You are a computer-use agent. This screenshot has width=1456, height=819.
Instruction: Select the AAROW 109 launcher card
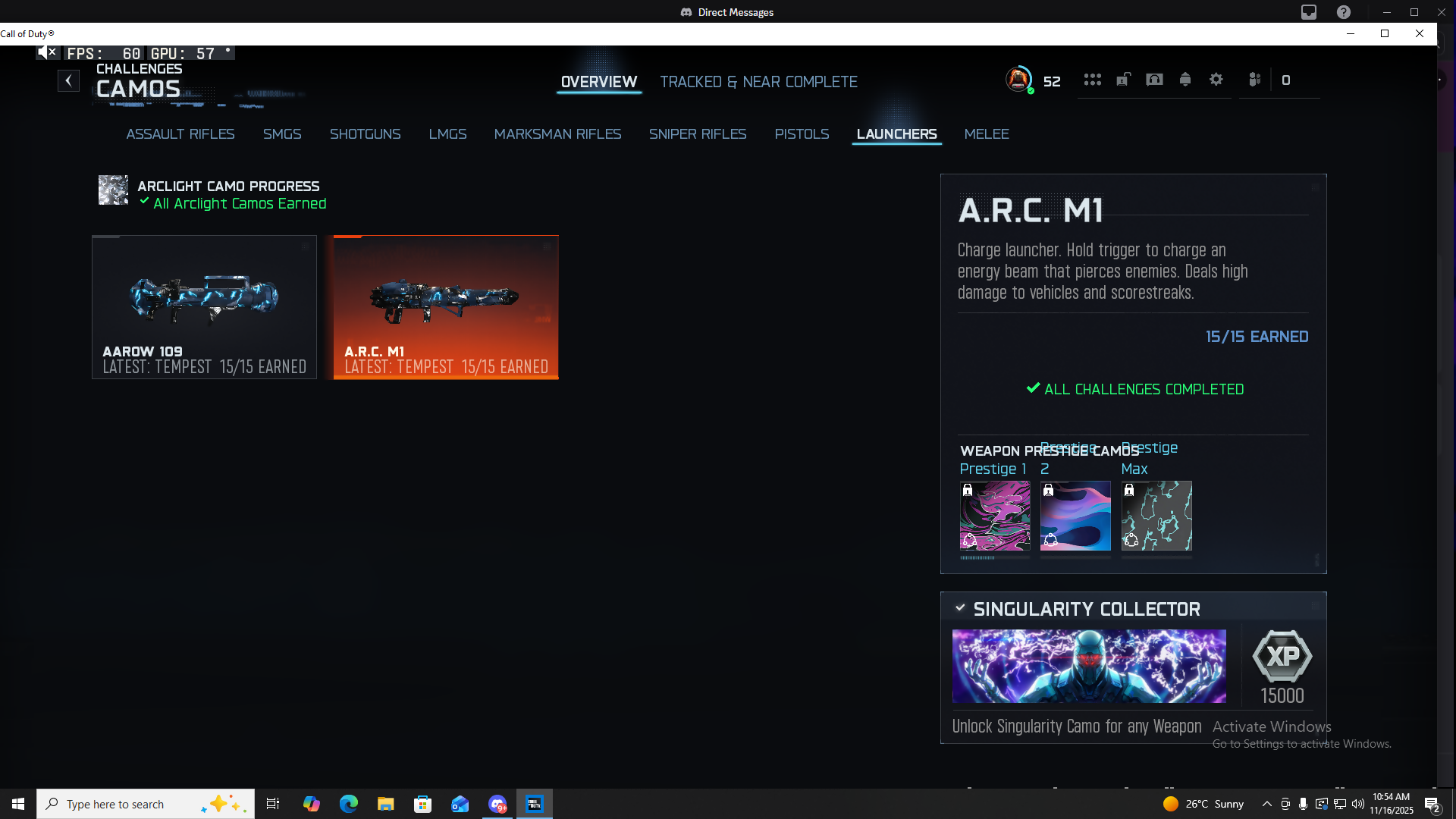click(x=204, y=307)
